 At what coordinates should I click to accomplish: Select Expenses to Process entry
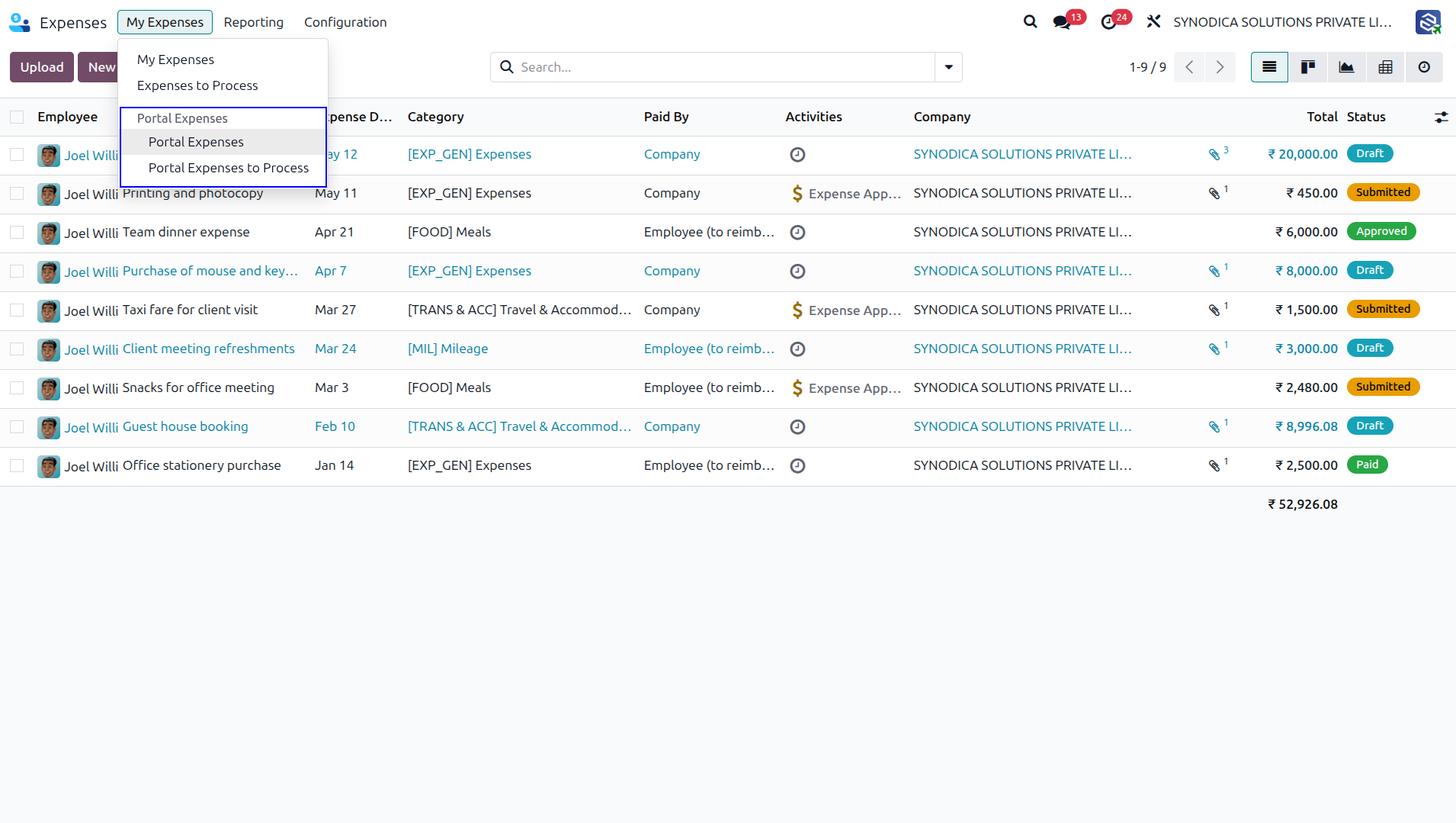coord(197,85)
